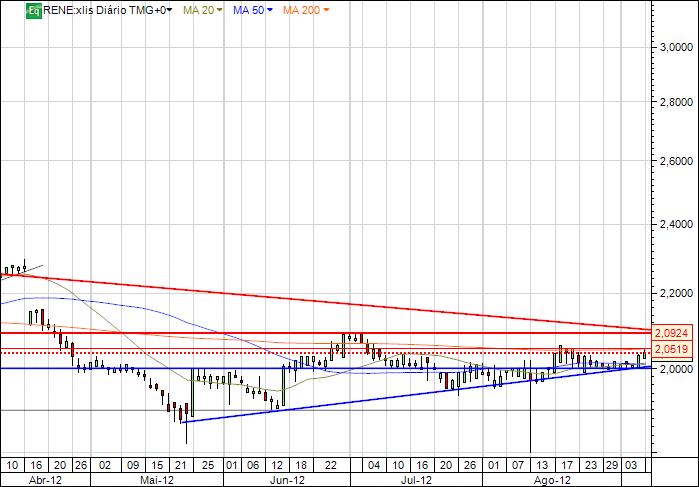Click the 22 date label in June
The height and width of the screenshot is (487, 699).
click(x=331, y=466)
